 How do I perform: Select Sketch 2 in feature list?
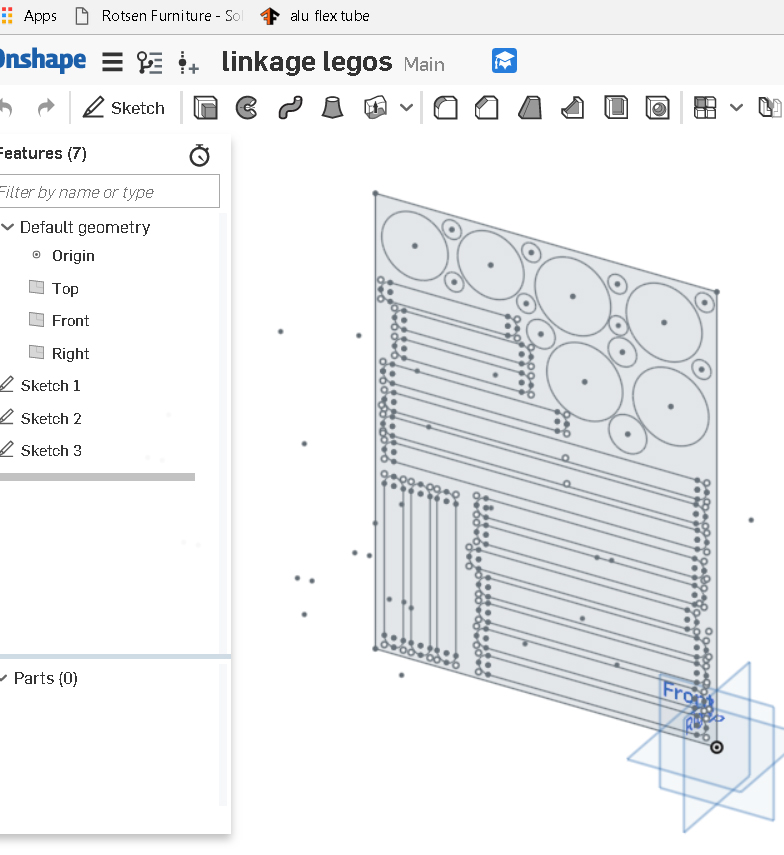click(51, 419)
